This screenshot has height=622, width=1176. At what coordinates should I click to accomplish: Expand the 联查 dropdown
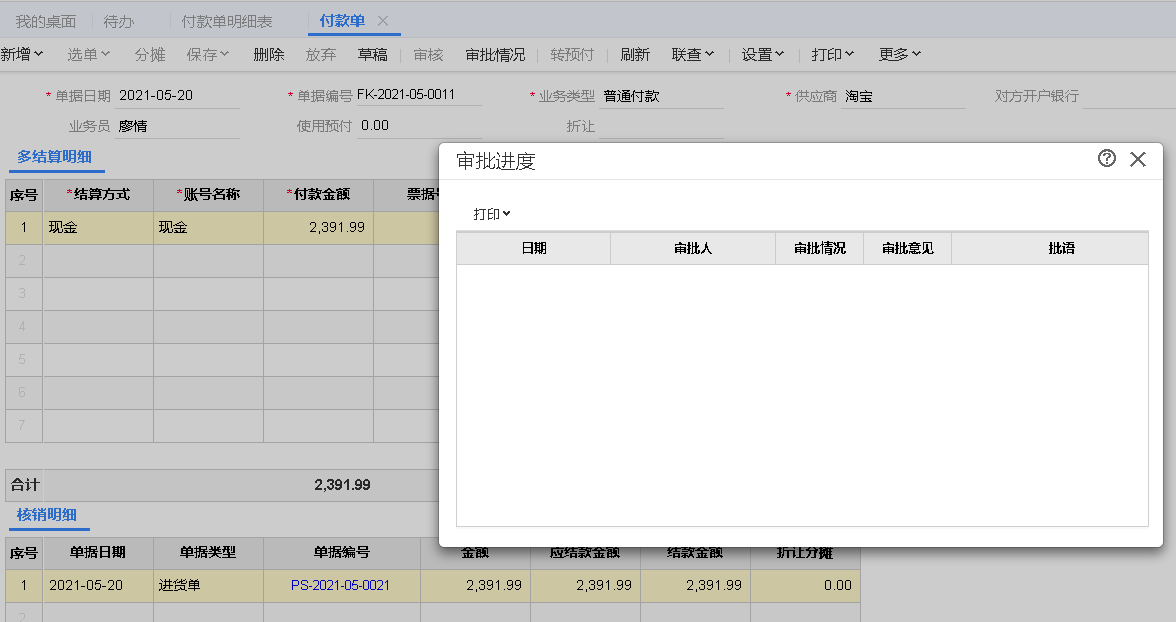pyautogui.click(x=693, y=54)
